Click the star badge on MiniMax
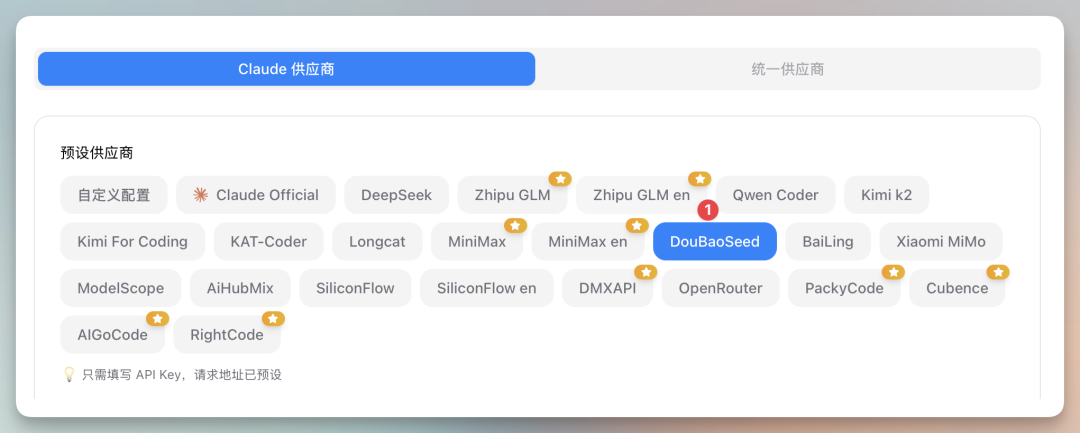Image resolution: width=1080 pixels, height=433 pixels. (515, 225)
